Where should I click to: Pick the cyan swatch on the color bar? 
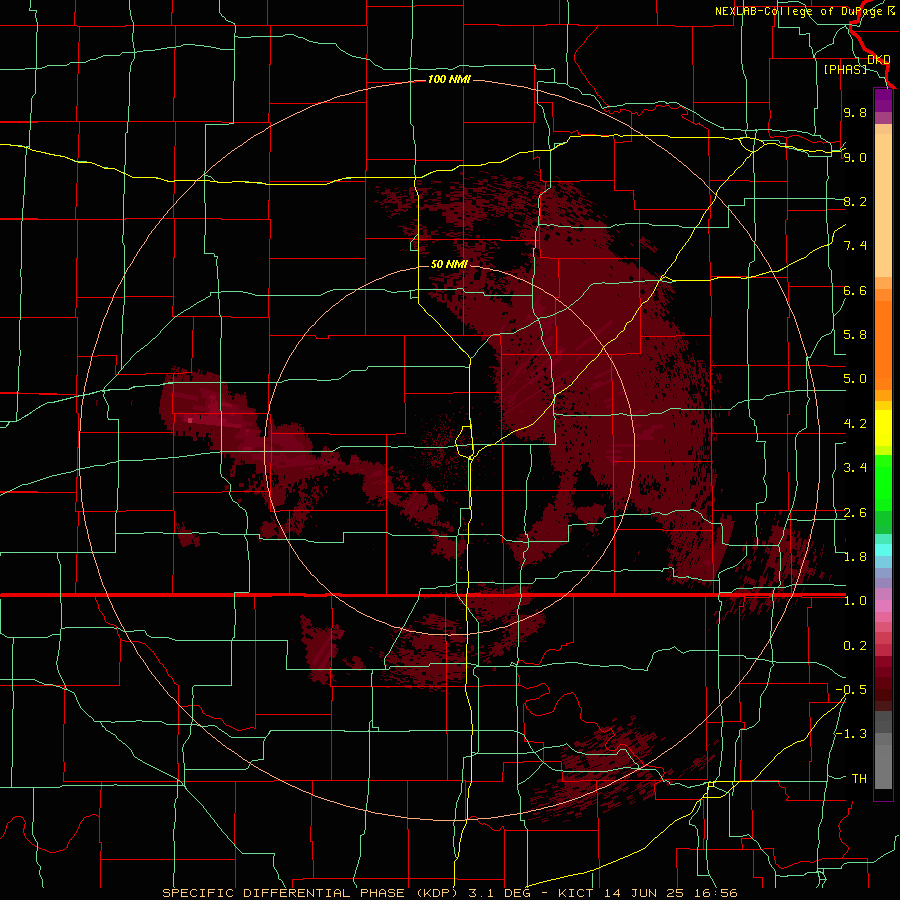pyautogui.click(x=883, y=550)
